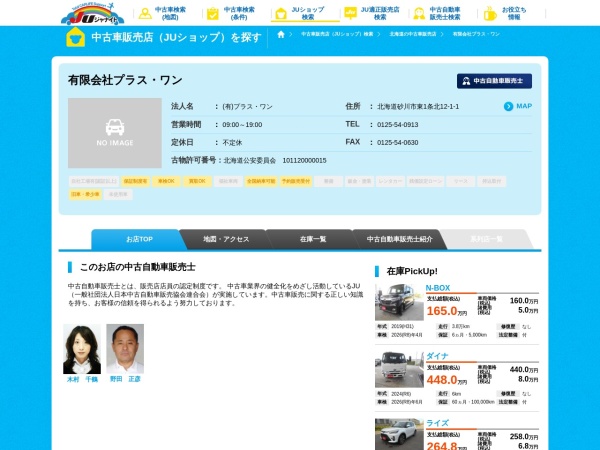Viewport: 600px width, 450px height.
Task: Click the JU適正販売店検索 speech bubble icon
Action: [x=350, y=13]
